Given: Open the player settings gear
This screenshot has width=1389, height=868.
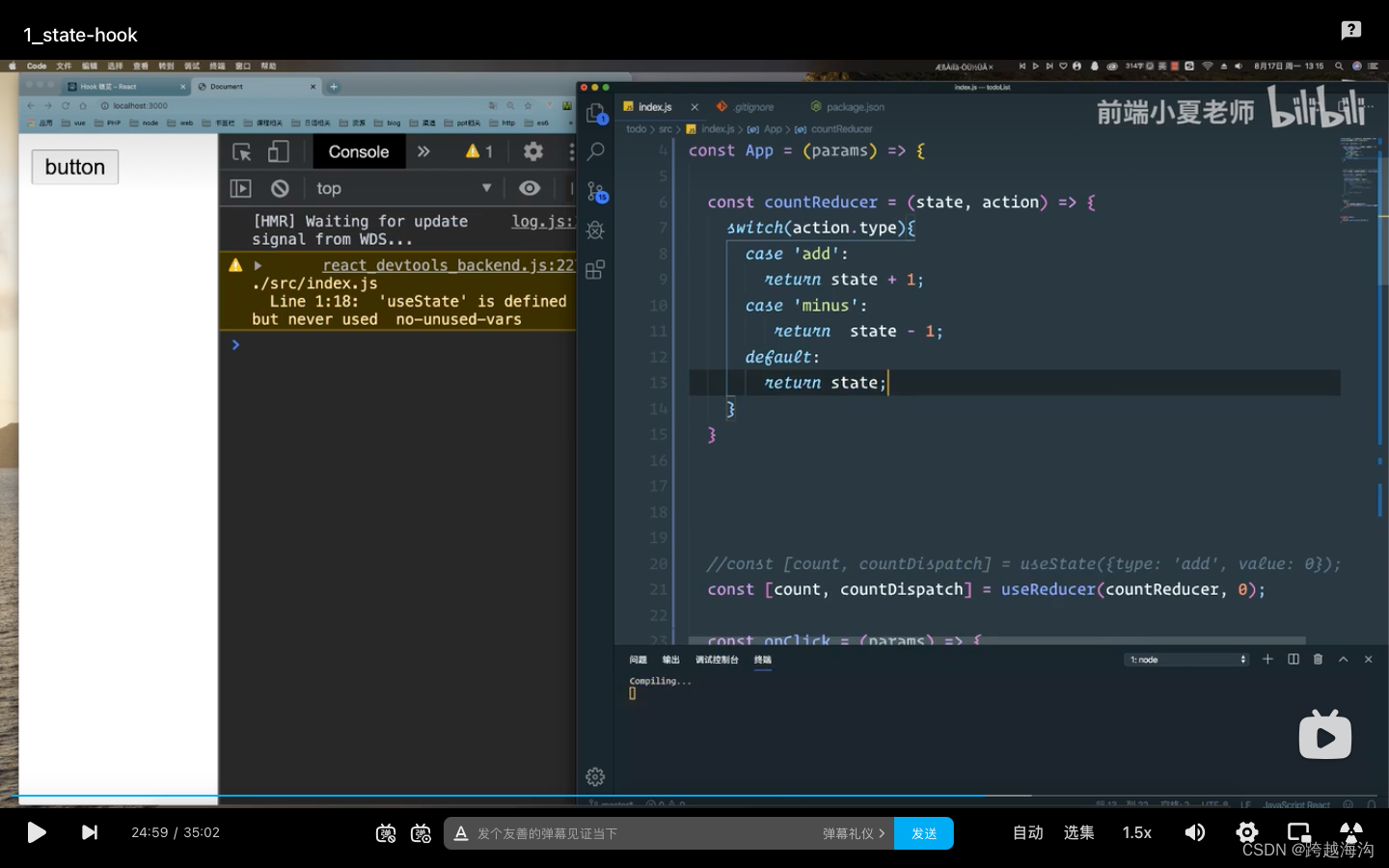Looking at the screenshot, I should (1247, 832).
